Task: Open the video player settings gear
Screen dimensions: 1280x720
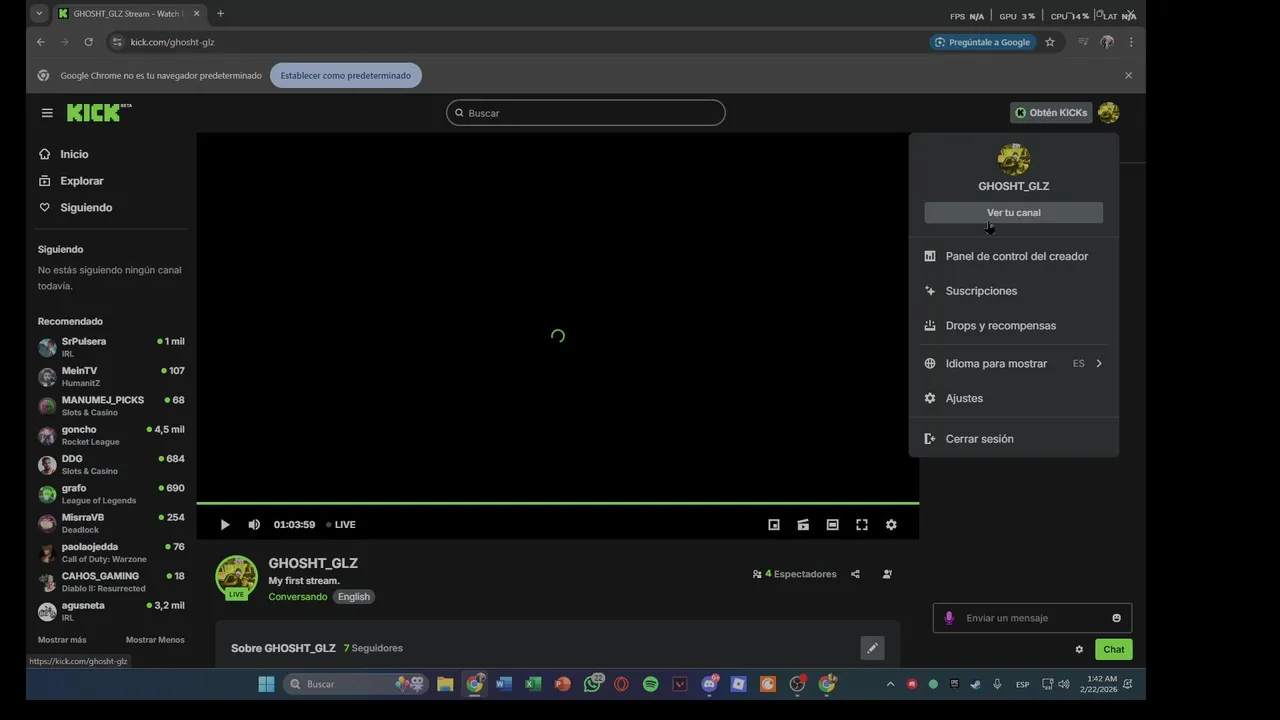Action: (891, 525)
